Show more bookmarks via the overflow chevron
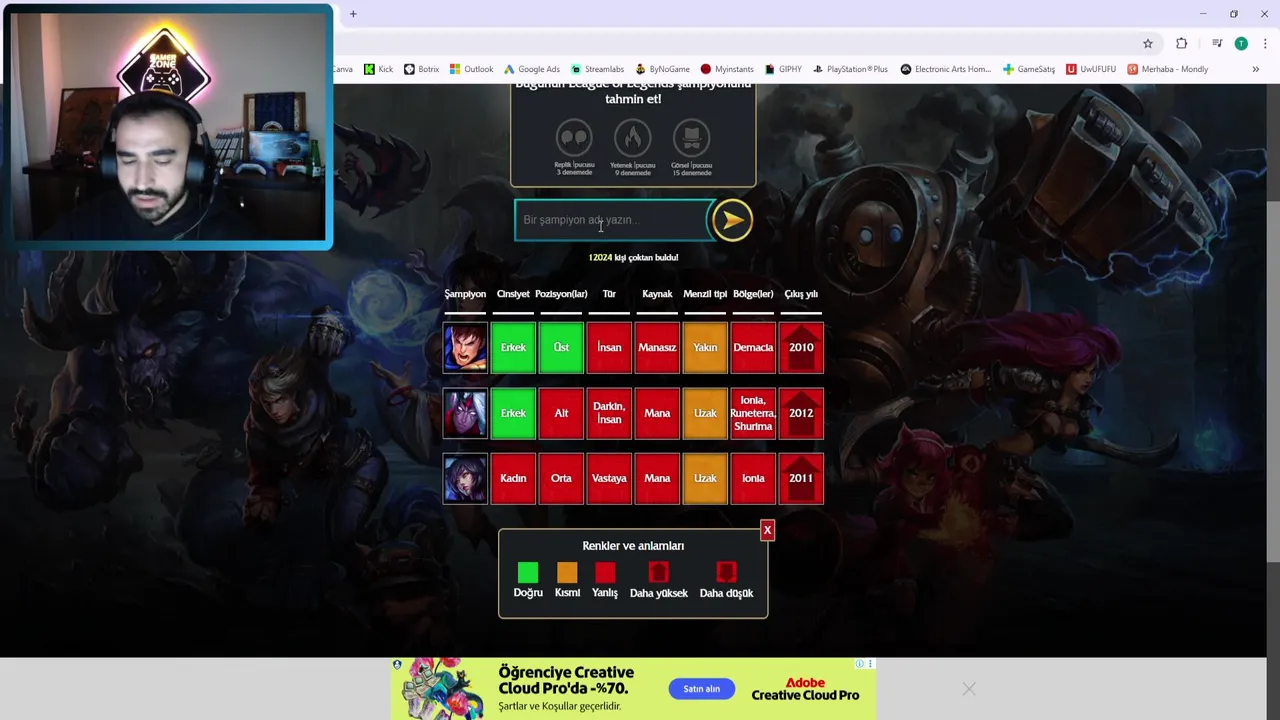The width and height of the screenshot is (1280, 720). (x=1255, y=69)
